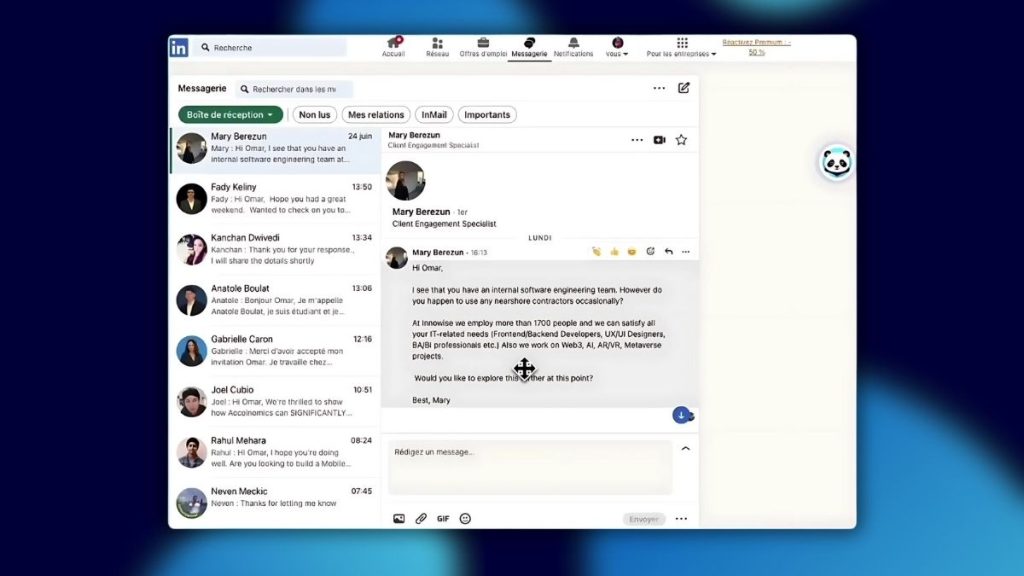Toggle the Non lus messages filter

click(x=313, y=114)
